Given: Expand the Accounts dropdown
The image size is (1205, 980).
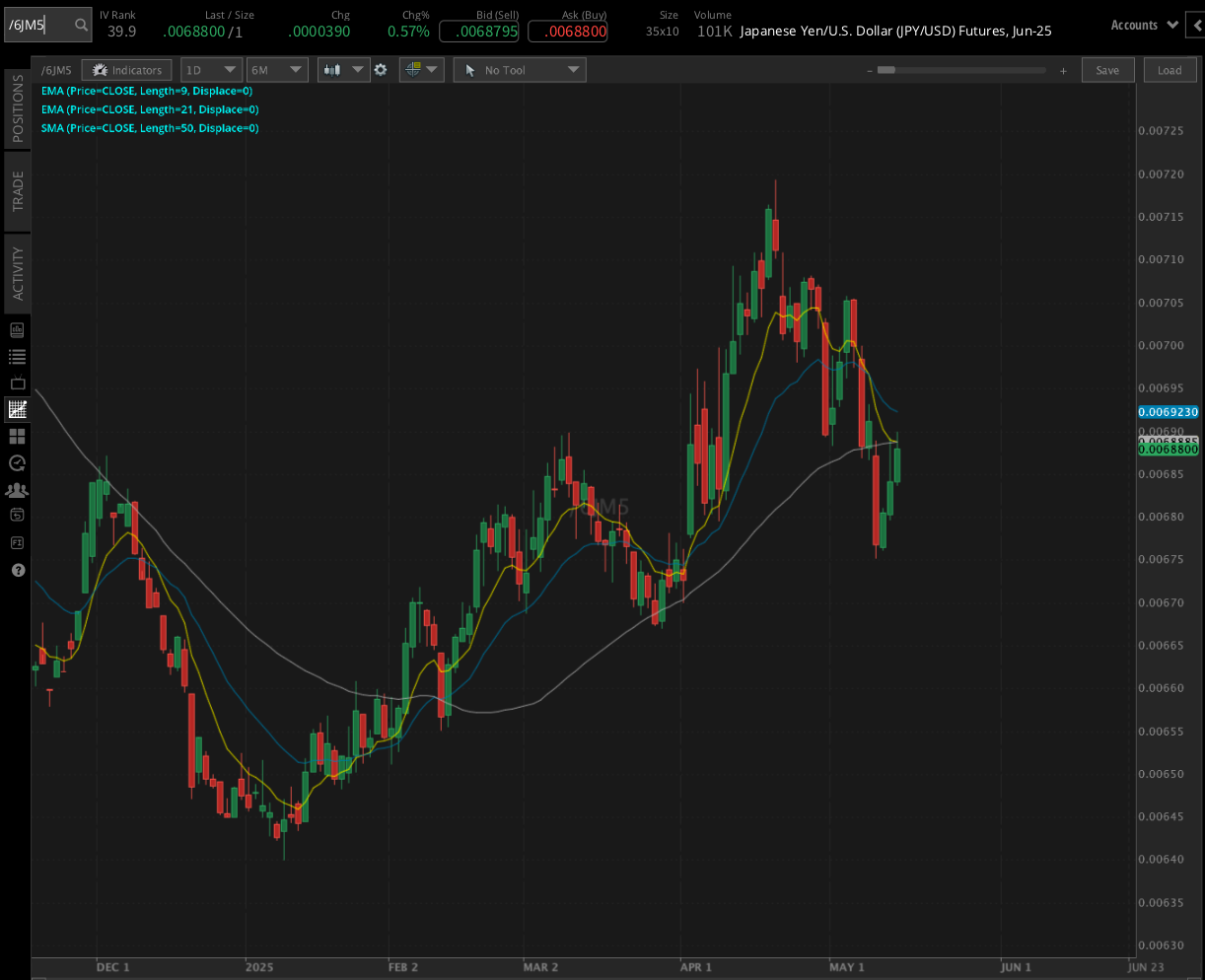Looking at the screenshot, I should (x=1142, y=25).
